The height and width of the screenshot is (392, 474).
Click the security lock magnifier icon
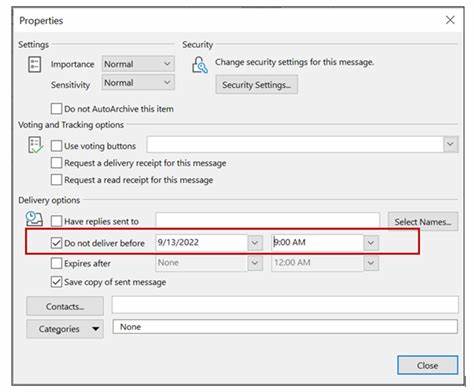click(x=199, y=65)
